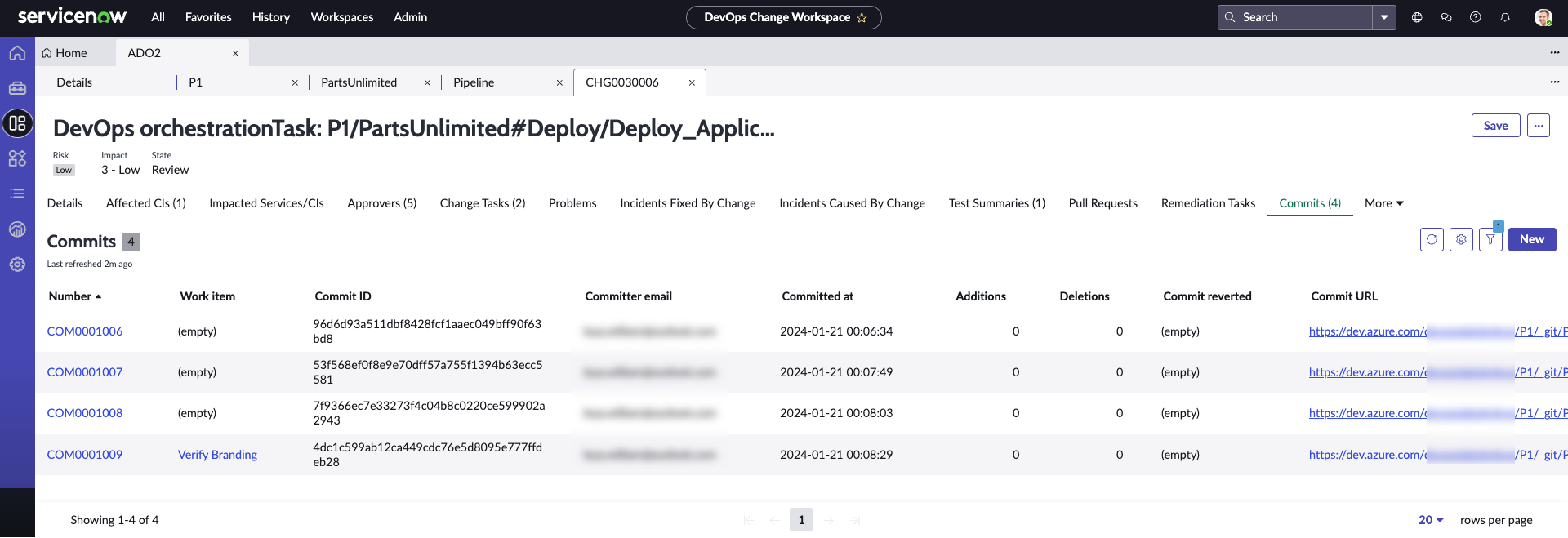Change the rows per page dropdown
This screenshot has height=538, width=1568.
coord(1431,520)
